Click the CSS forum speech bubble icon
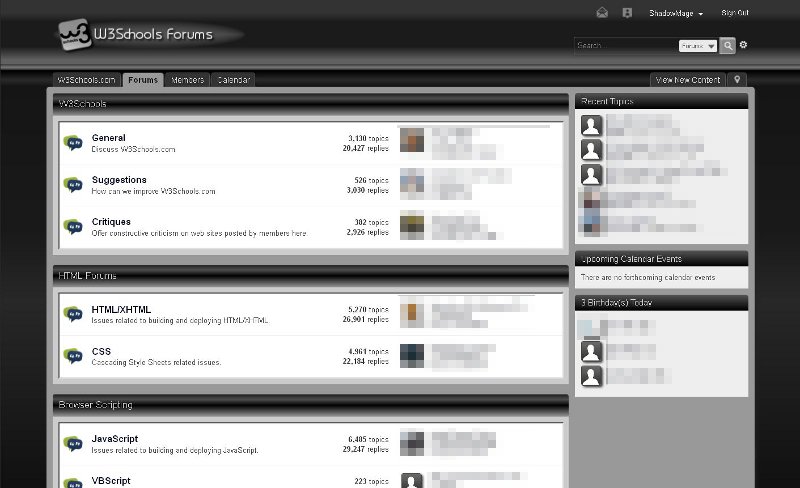The width and height of the screenshot is (800, 488). tap(73, 356)
